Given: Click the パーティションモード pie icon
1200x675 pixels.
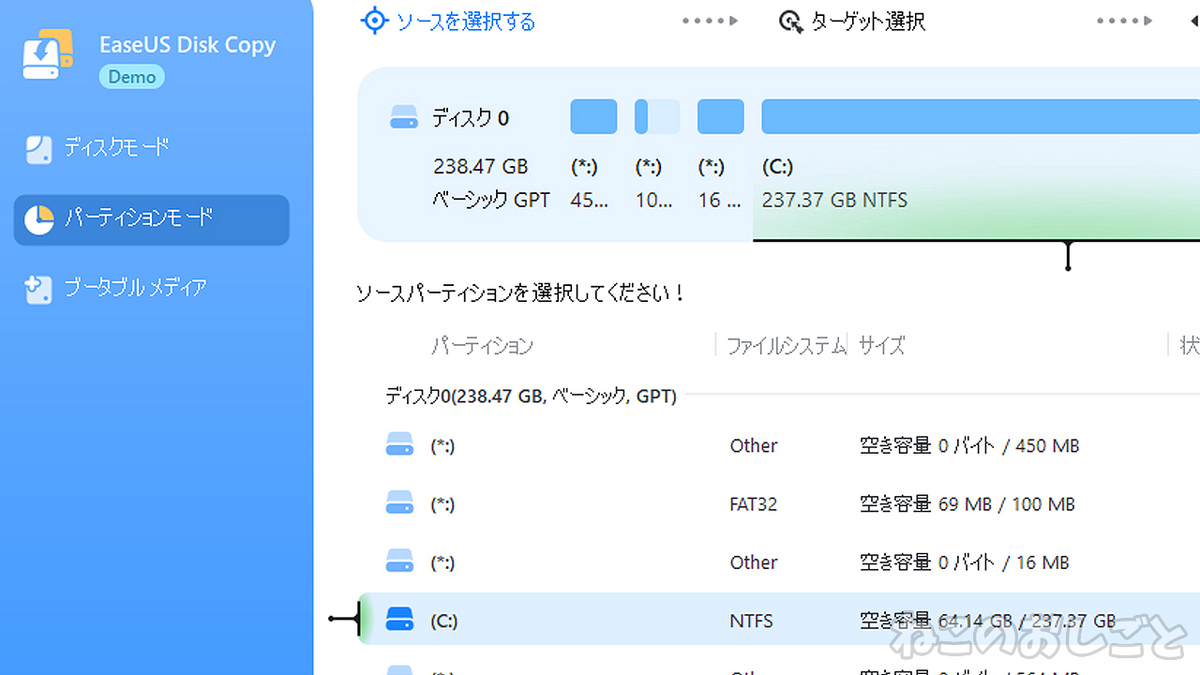Looking at the screenshot, I should [x=39, y=220].
